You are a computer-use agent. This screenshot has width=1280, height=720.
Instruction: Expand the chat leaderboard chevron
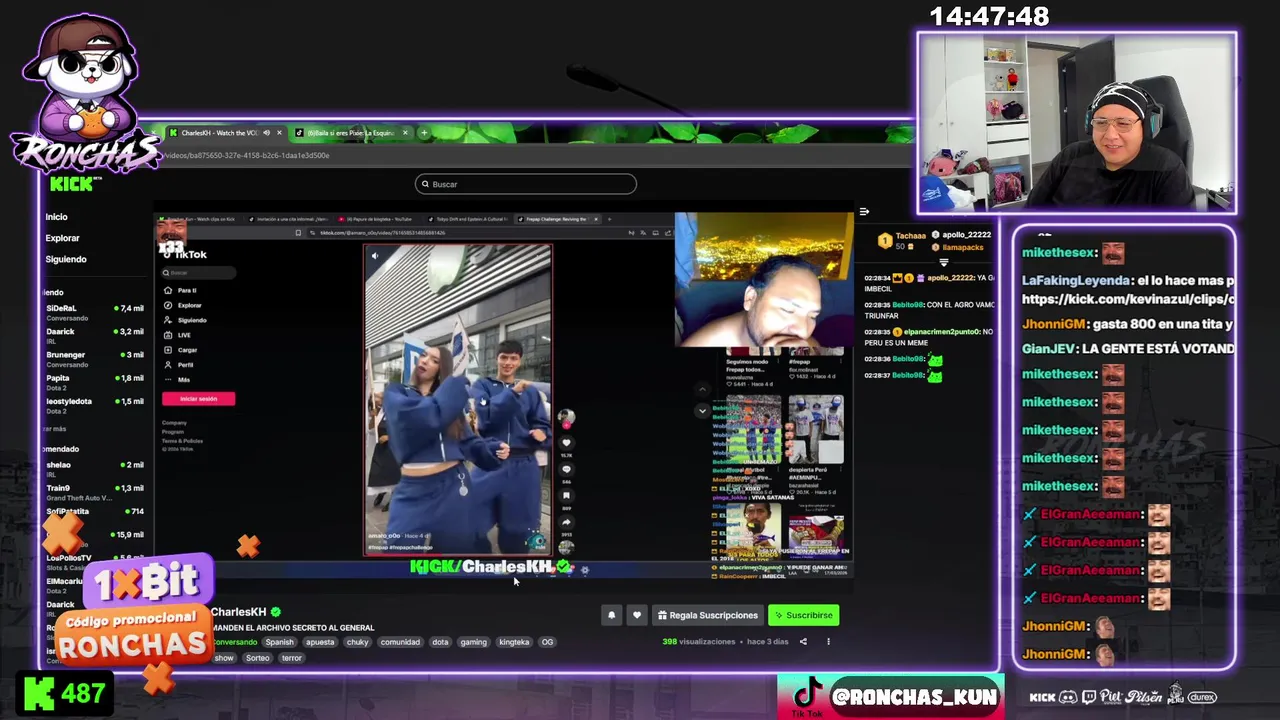point(943,262)
